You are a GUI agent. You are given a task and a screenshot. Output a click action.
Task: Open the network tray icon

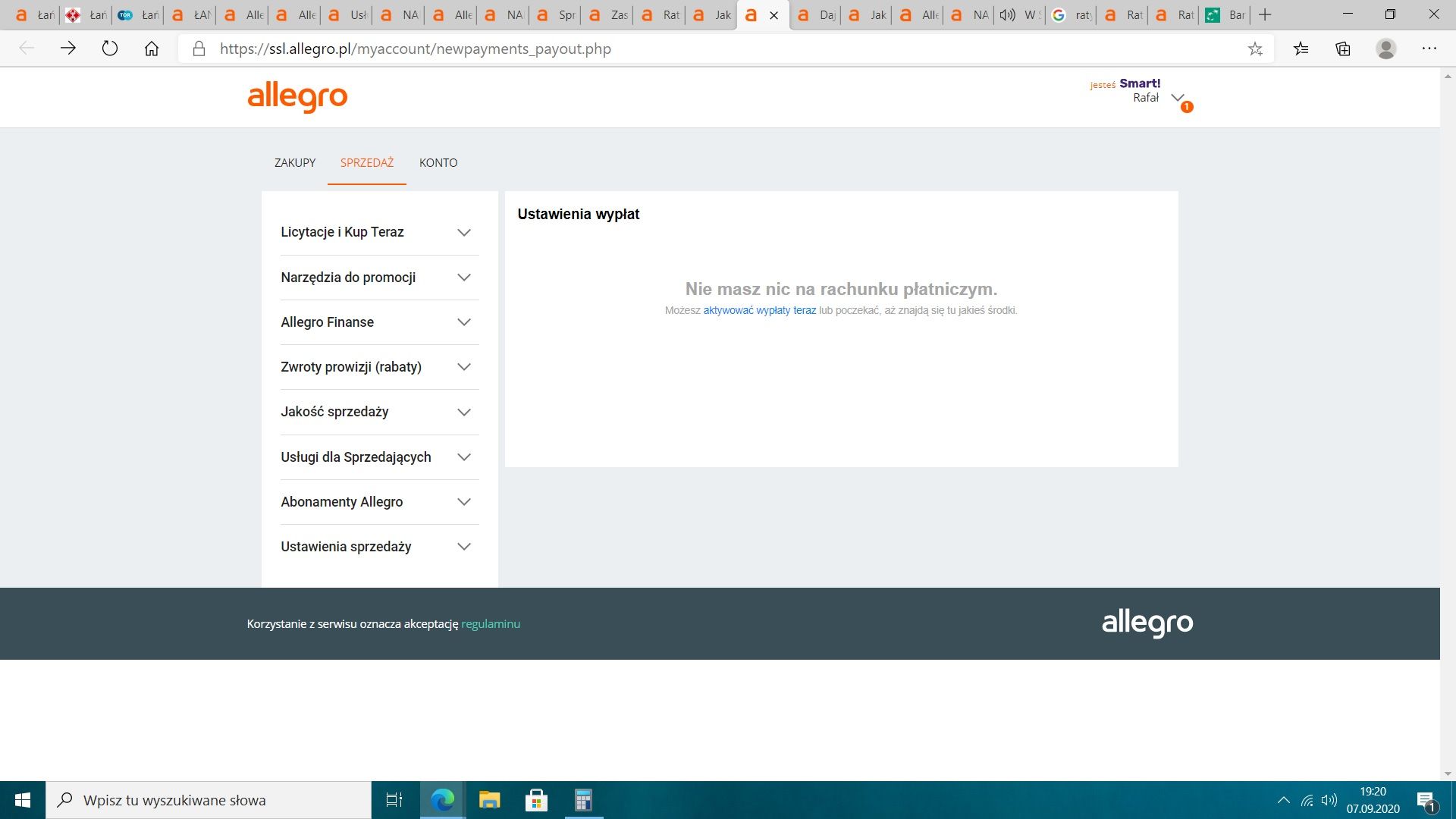(x=1307, y=800)
